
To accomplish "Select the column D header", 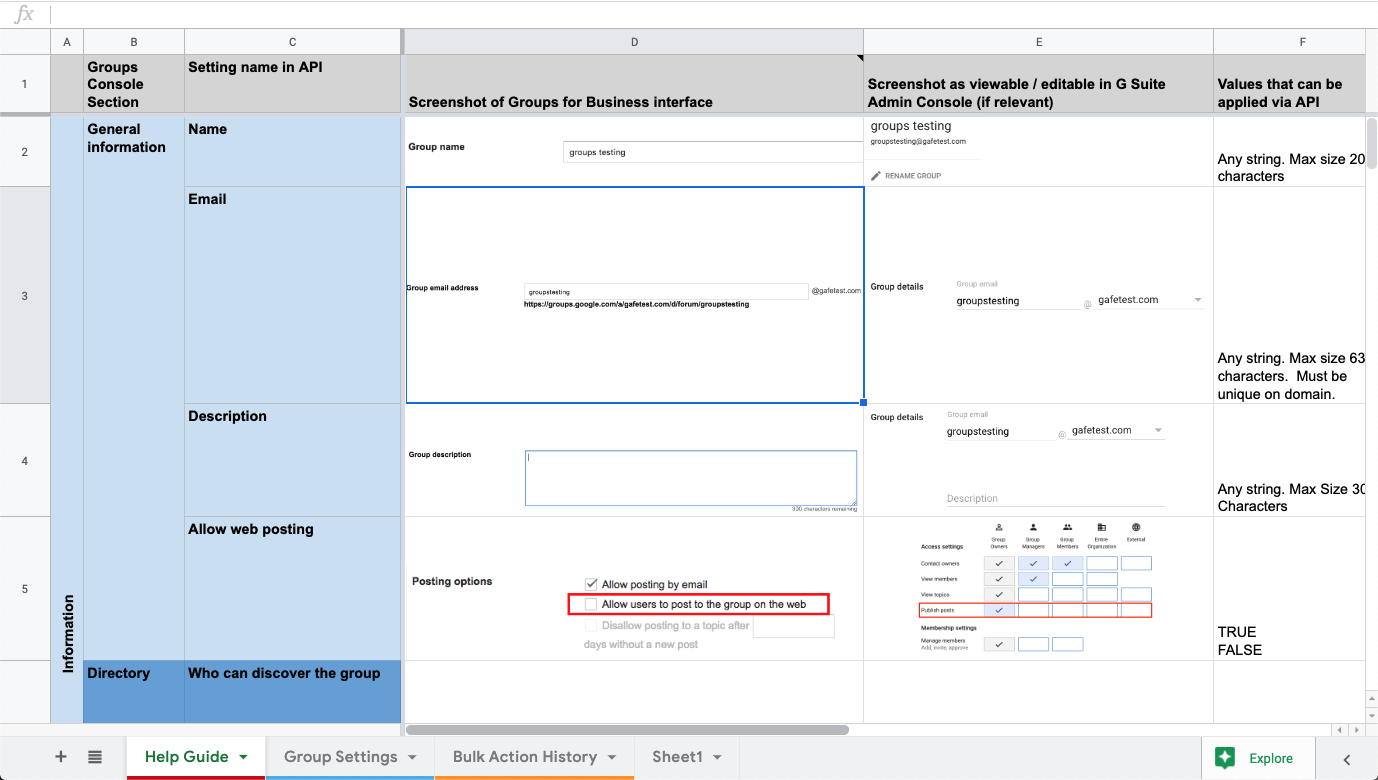I will (634, 42).
